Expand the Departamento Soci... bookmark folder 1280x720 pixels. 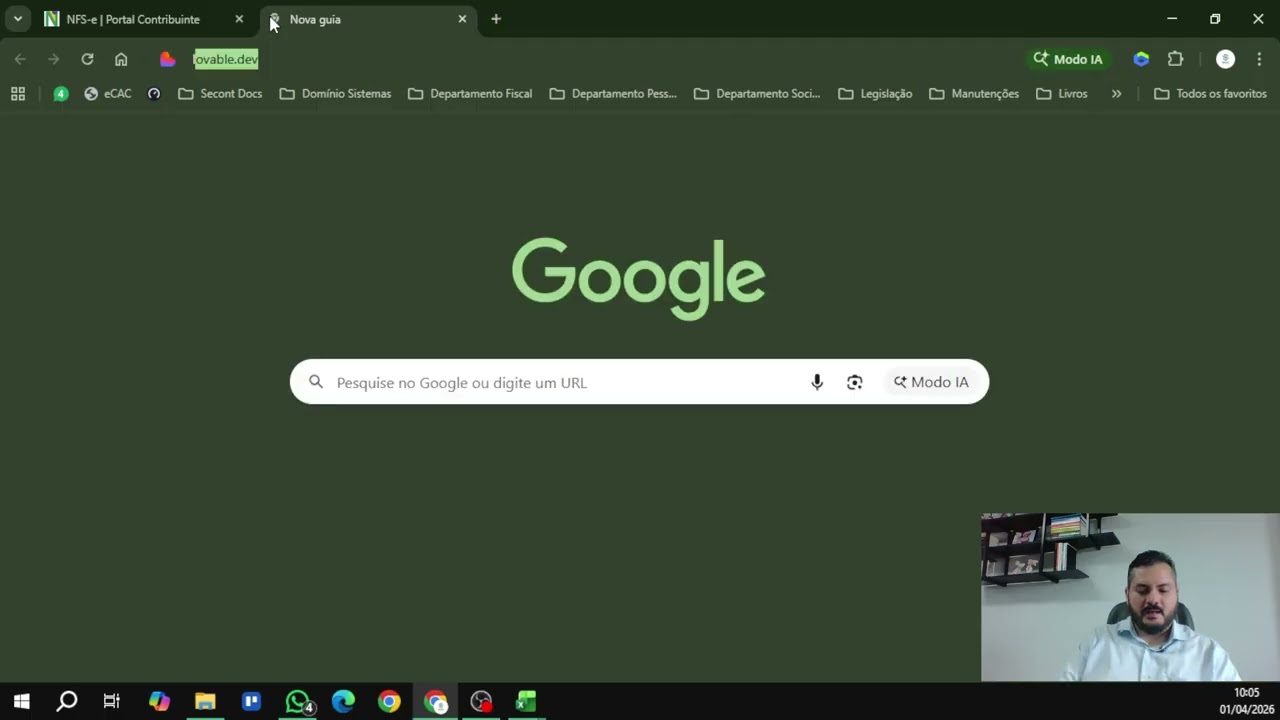coord(757,93)
